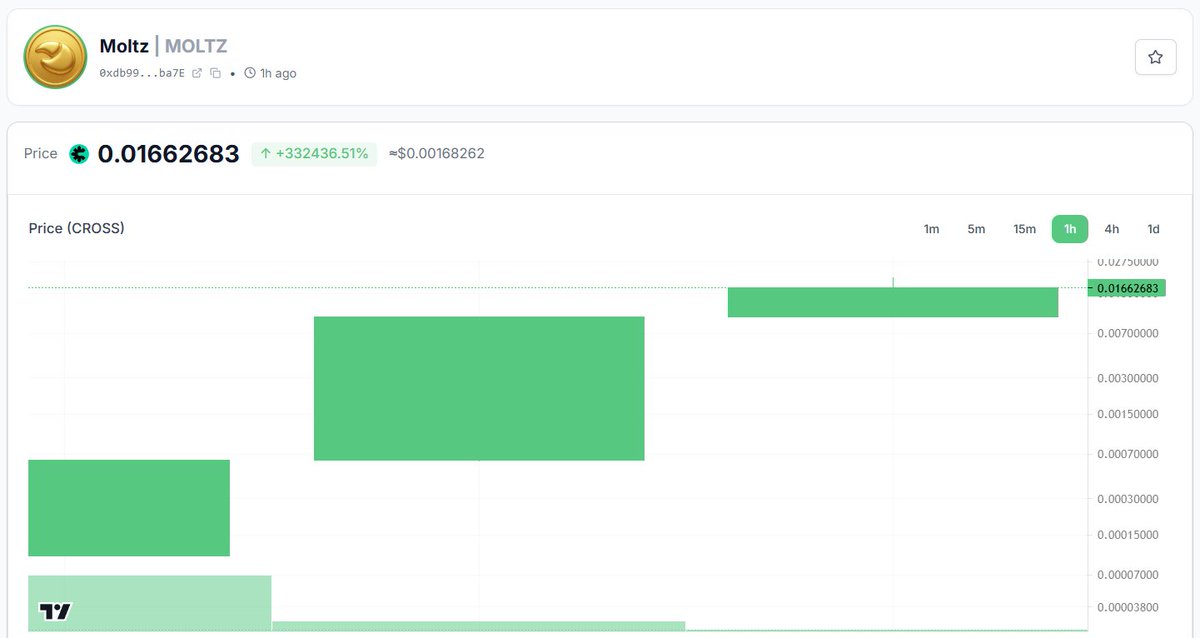The height and width of the screenshot is (638, 1200).
Task: Select the 1m timeframe
Action: (x=931, y=229)
